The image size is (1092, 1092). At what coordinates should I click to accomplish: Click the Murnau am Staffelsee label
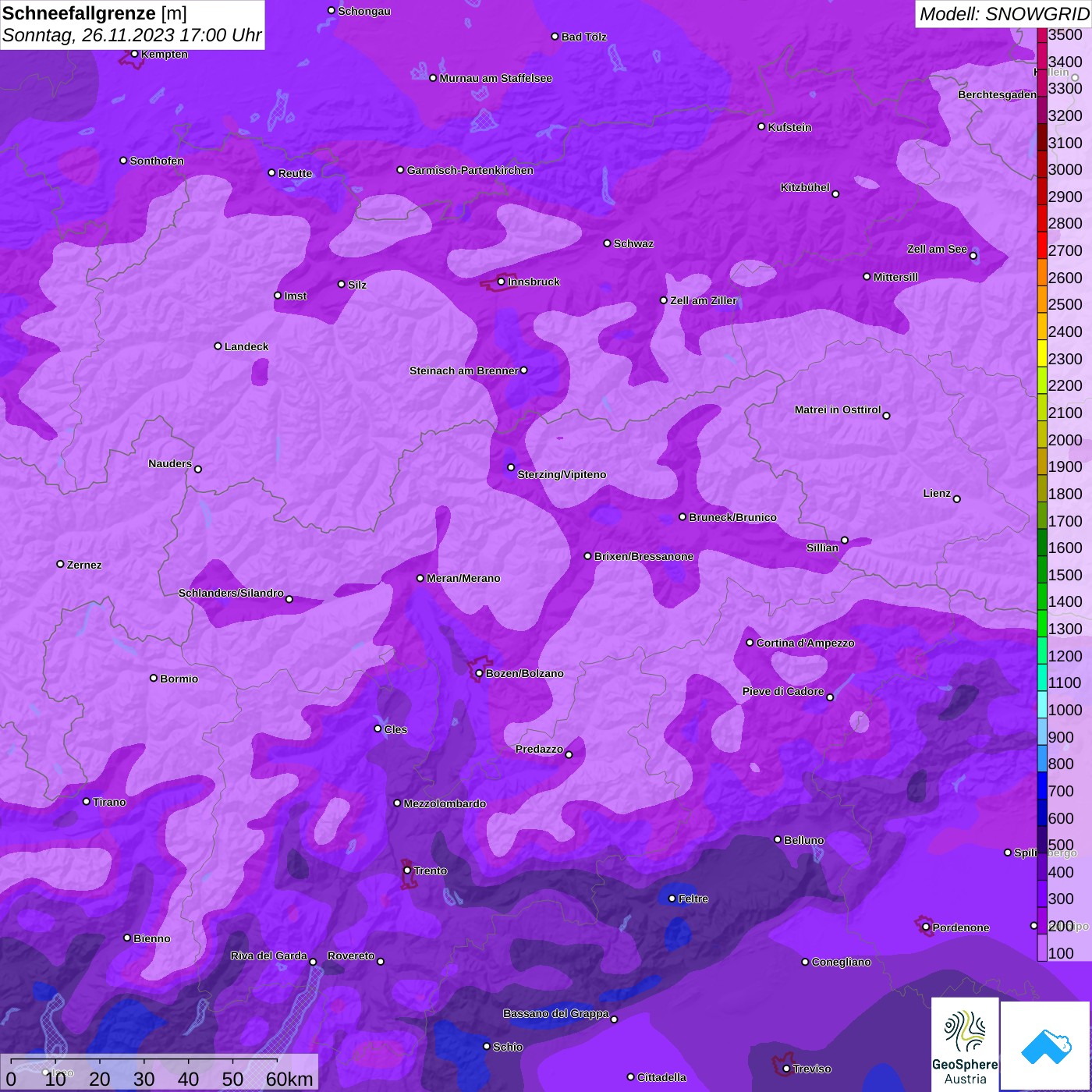[495, 78]
